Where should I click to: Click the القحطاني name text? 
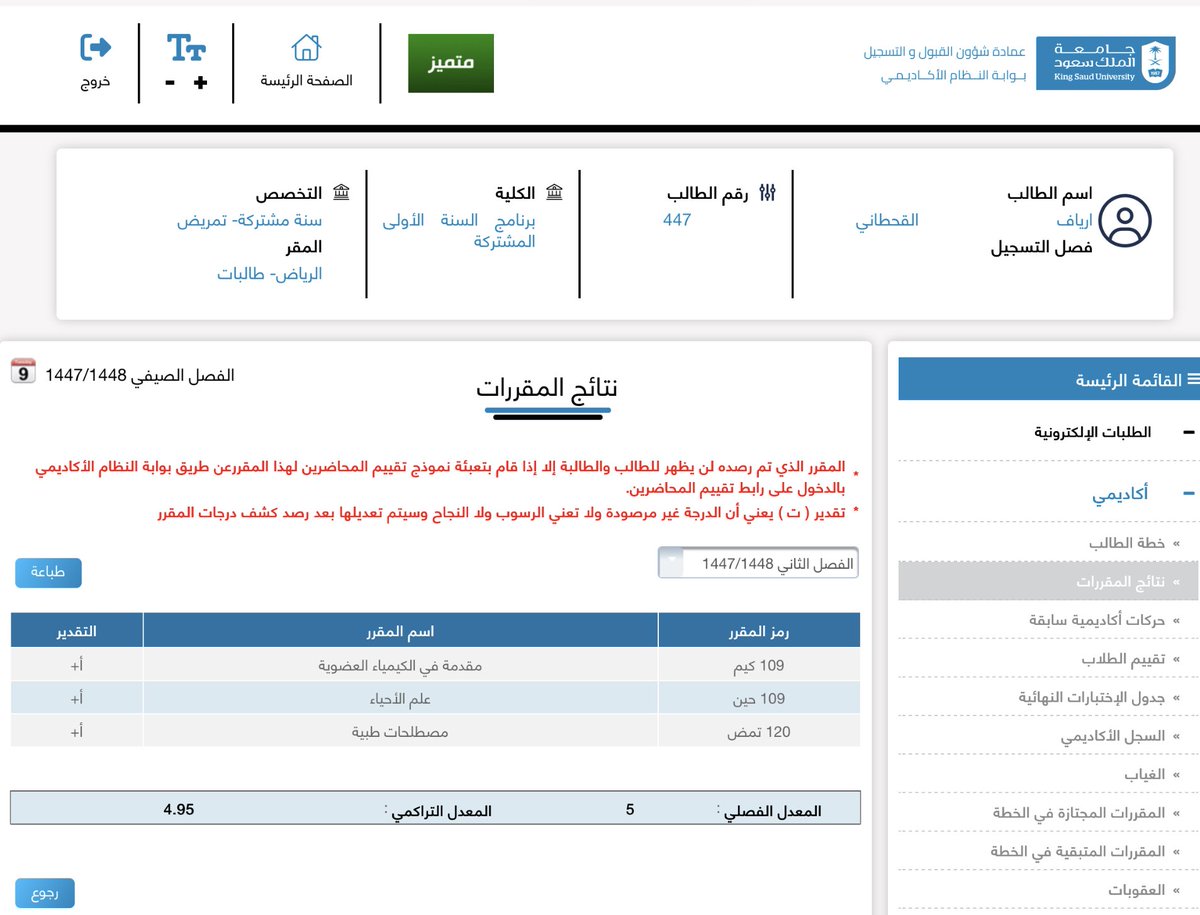[x=887, y=220]
